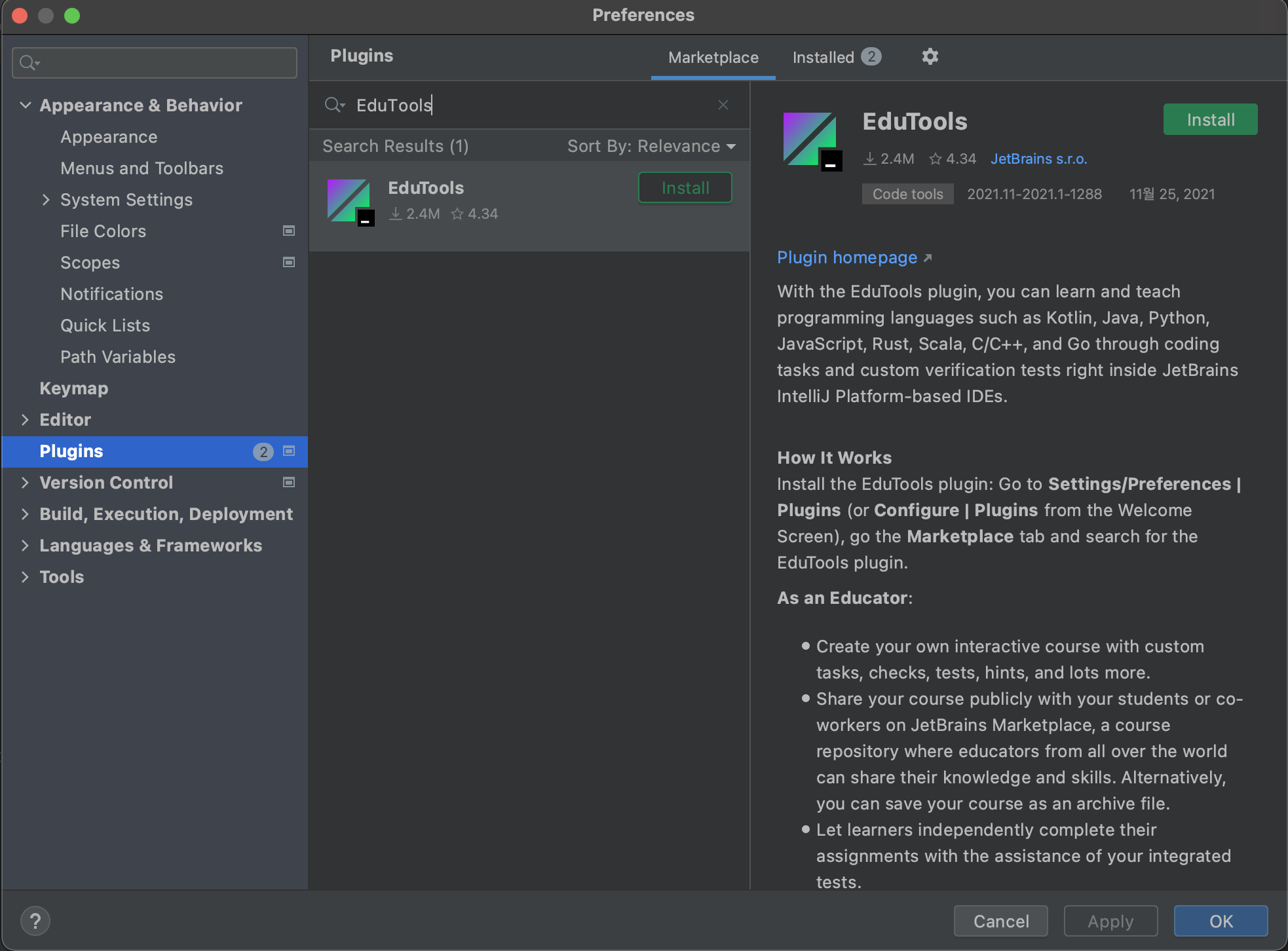
Task: Click project-level icon beside Version Control
Action: [x=289, y=482]
